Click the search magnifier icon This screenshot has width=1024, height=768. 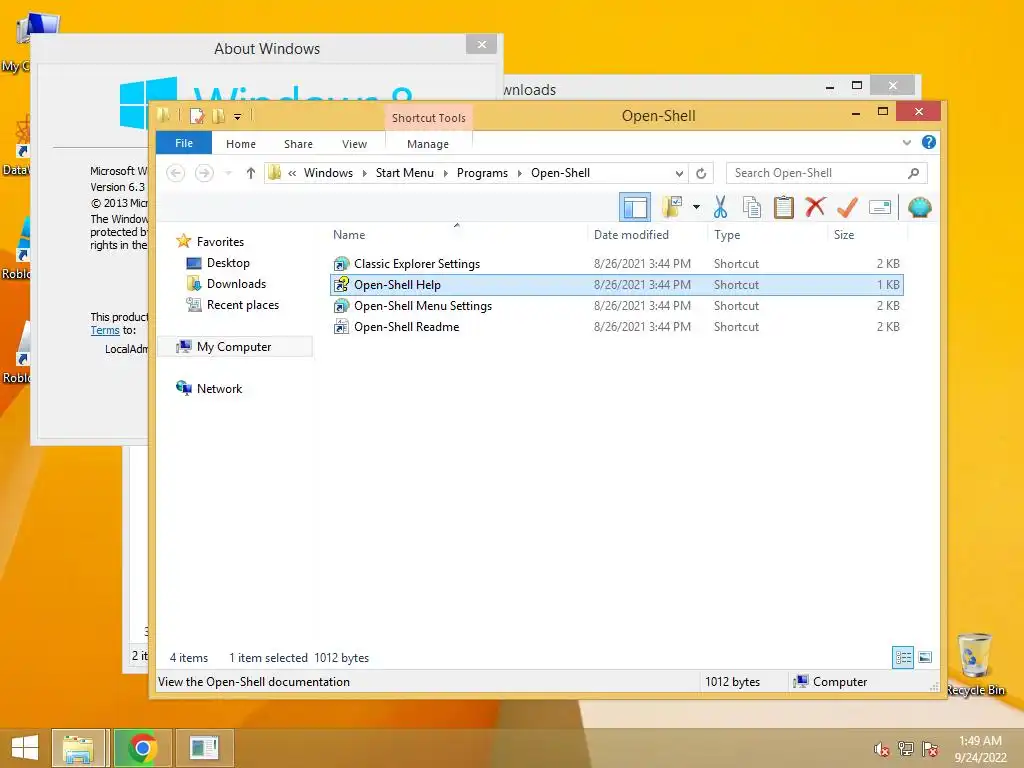(x=914, y=173)
